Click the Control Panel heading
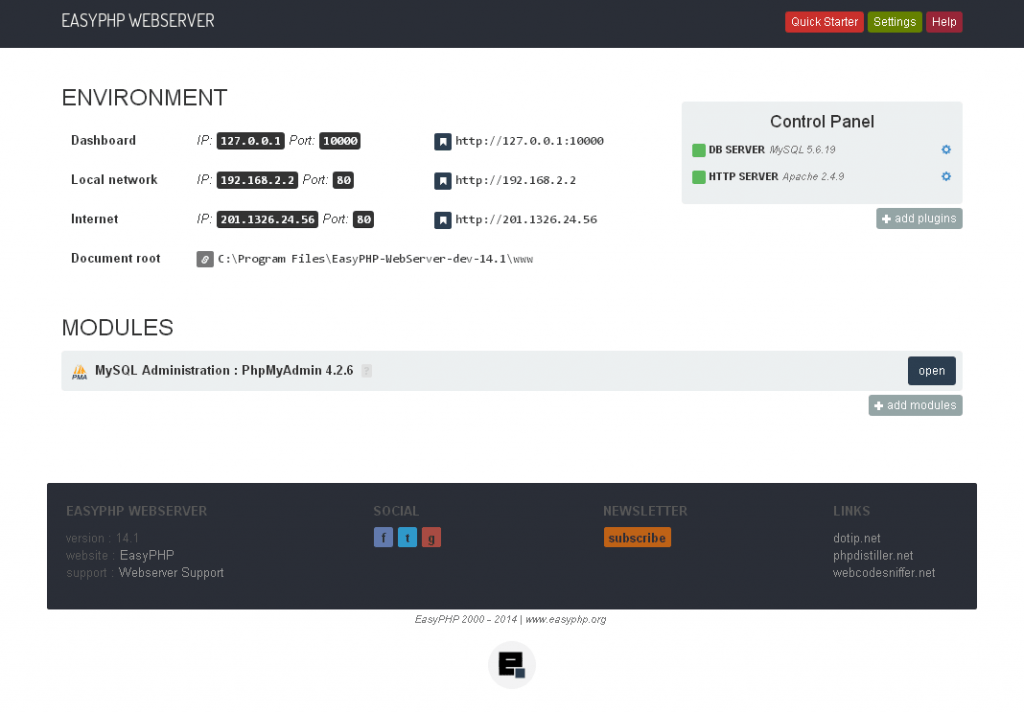The image size is (1024, 712). coord(822,121)
